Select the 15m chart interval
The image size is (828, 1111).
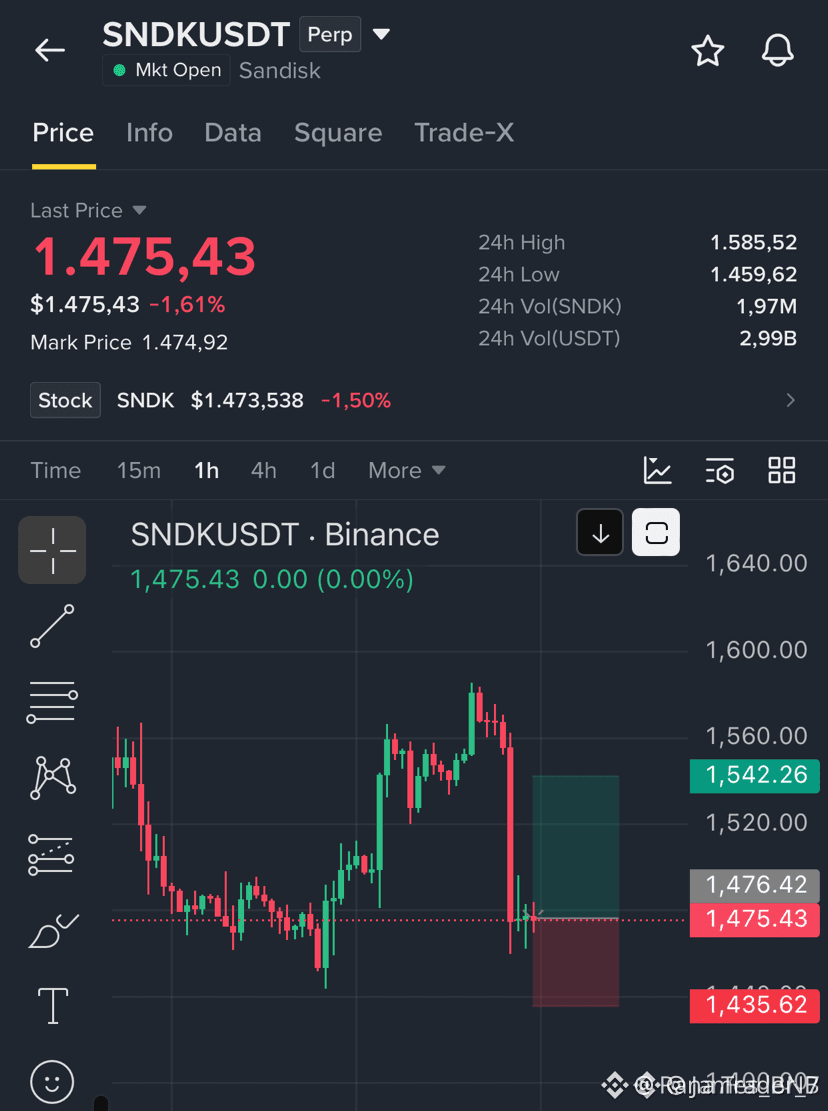[x=139, y=470]
